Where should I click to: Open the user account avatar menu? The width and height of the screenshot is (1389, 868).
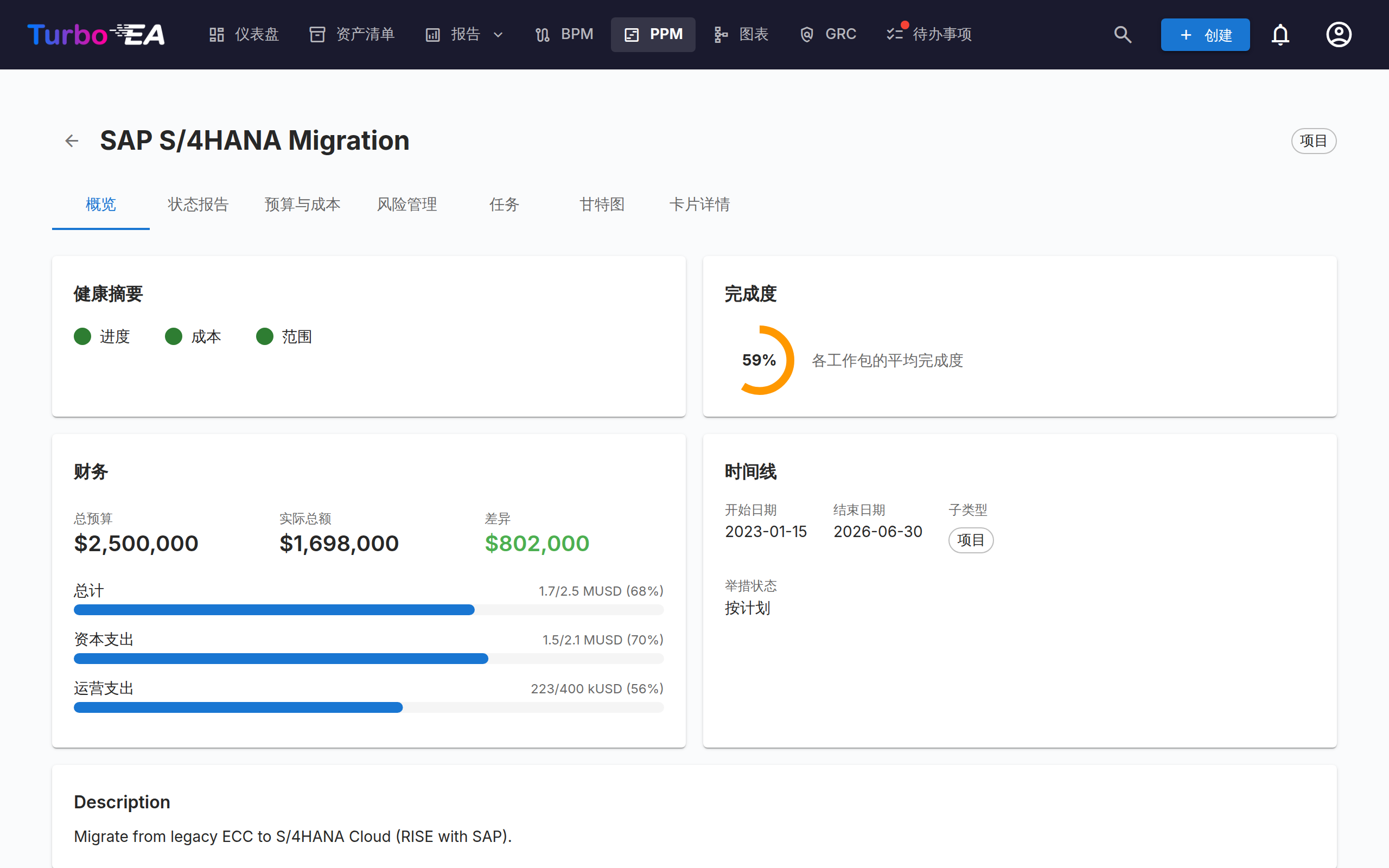coord(1339,34)
